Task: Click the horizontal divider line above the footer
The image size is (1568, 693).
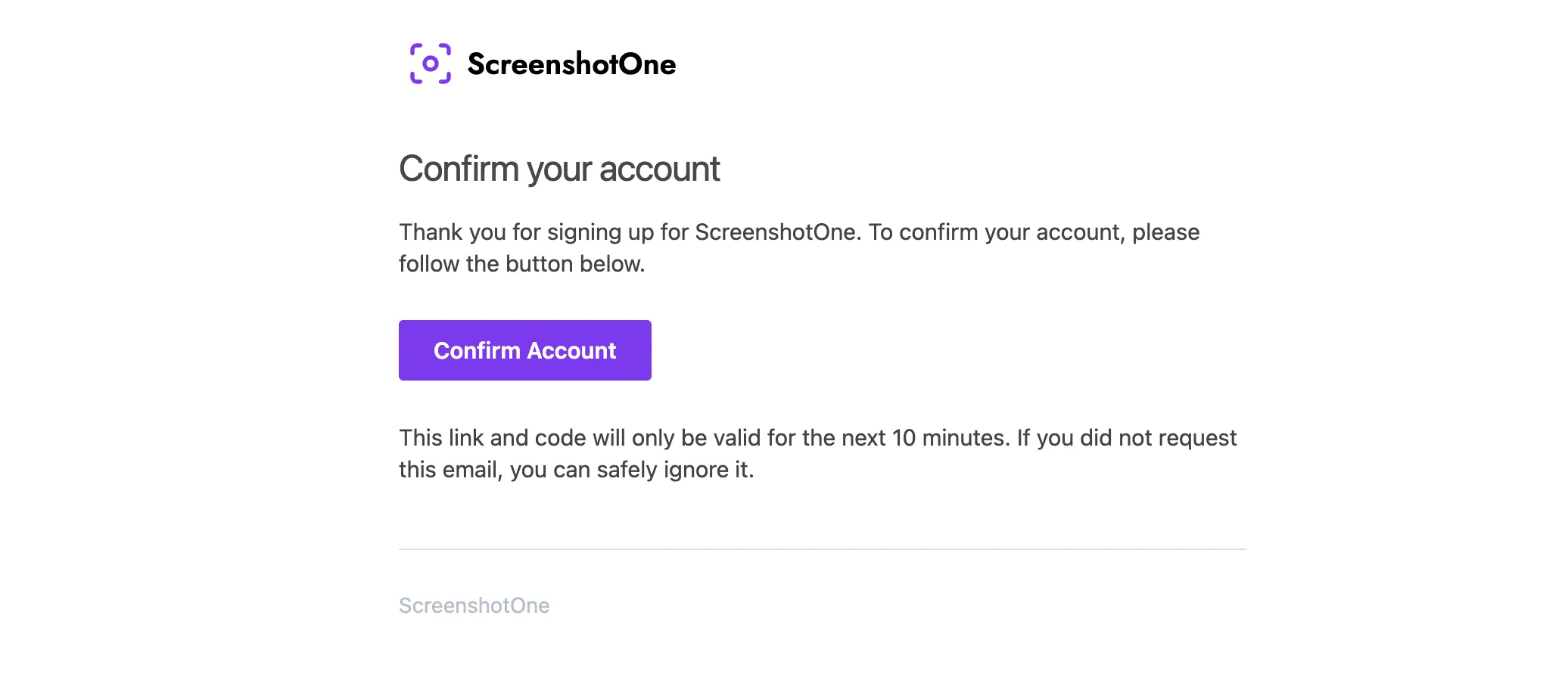Action: (x=822, y=549)
